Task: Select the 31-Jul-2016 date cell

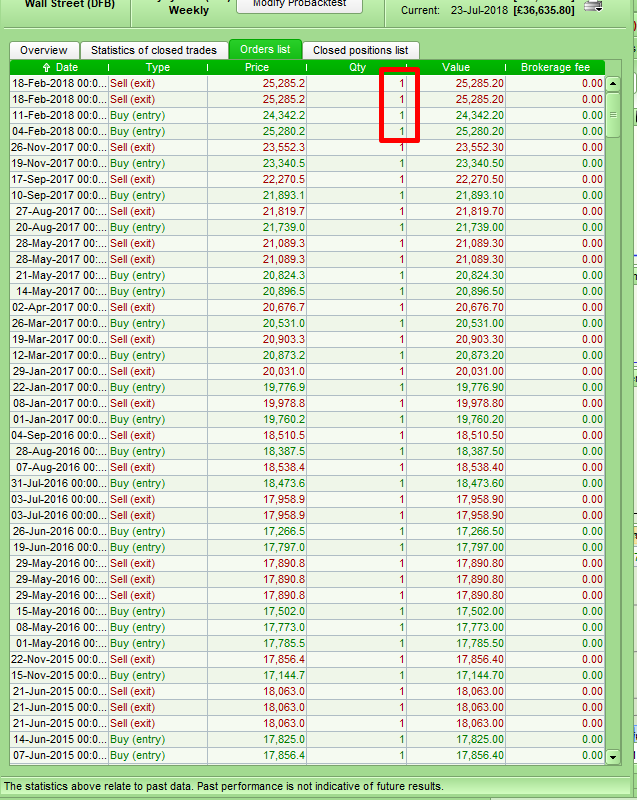Action: [59, 483]
